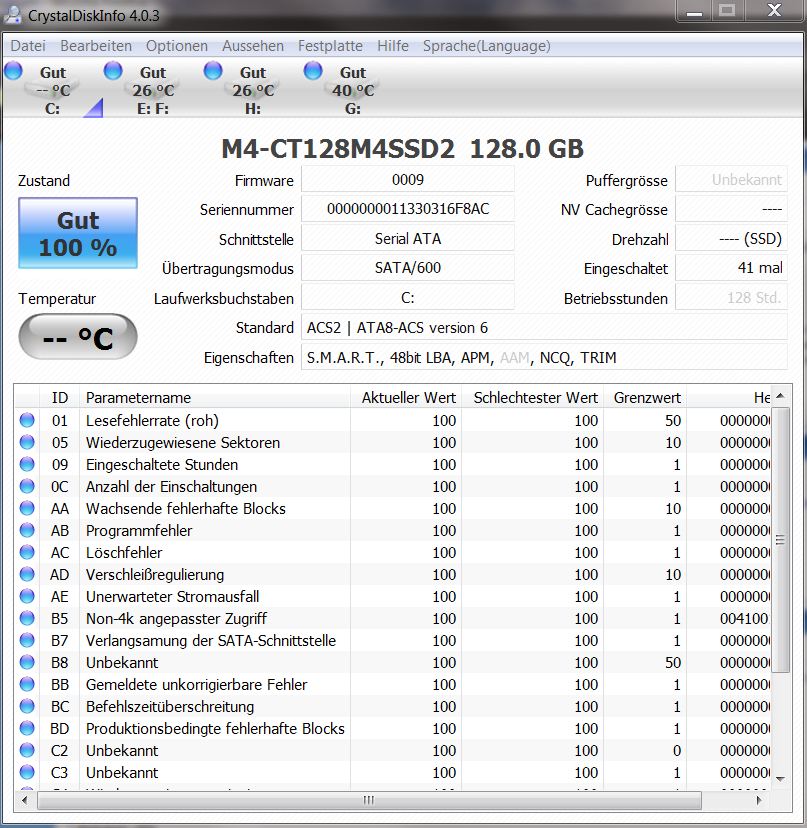807x828 pixels.
Task: Open the Sprache(Language) menu
Action: point(487,46)
